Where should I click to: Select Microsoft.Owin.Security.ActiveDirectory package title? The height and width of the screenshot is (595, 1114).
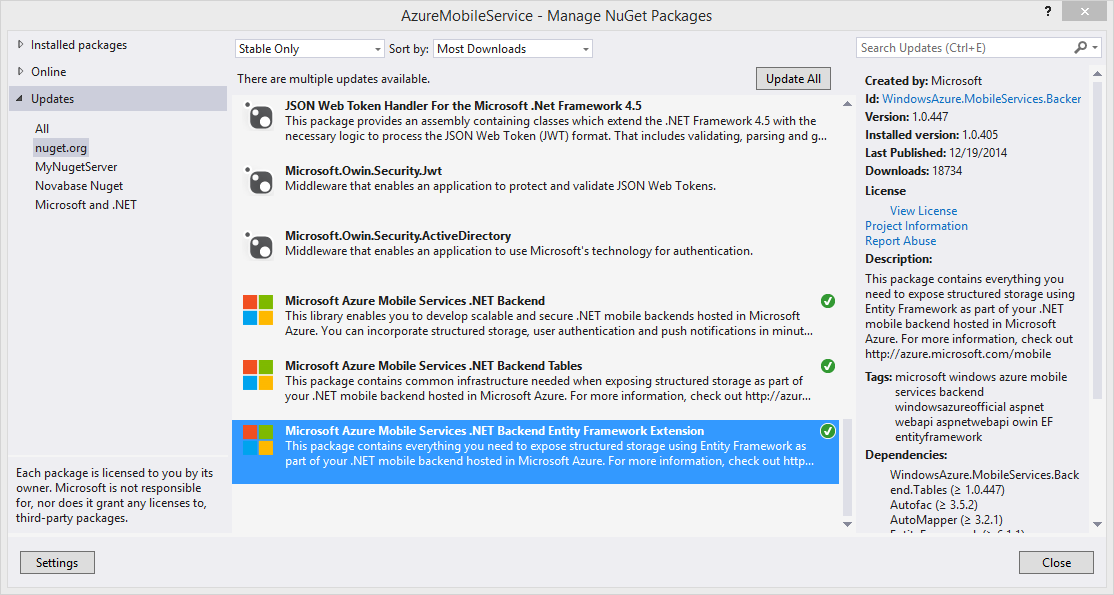pos(398,235)
